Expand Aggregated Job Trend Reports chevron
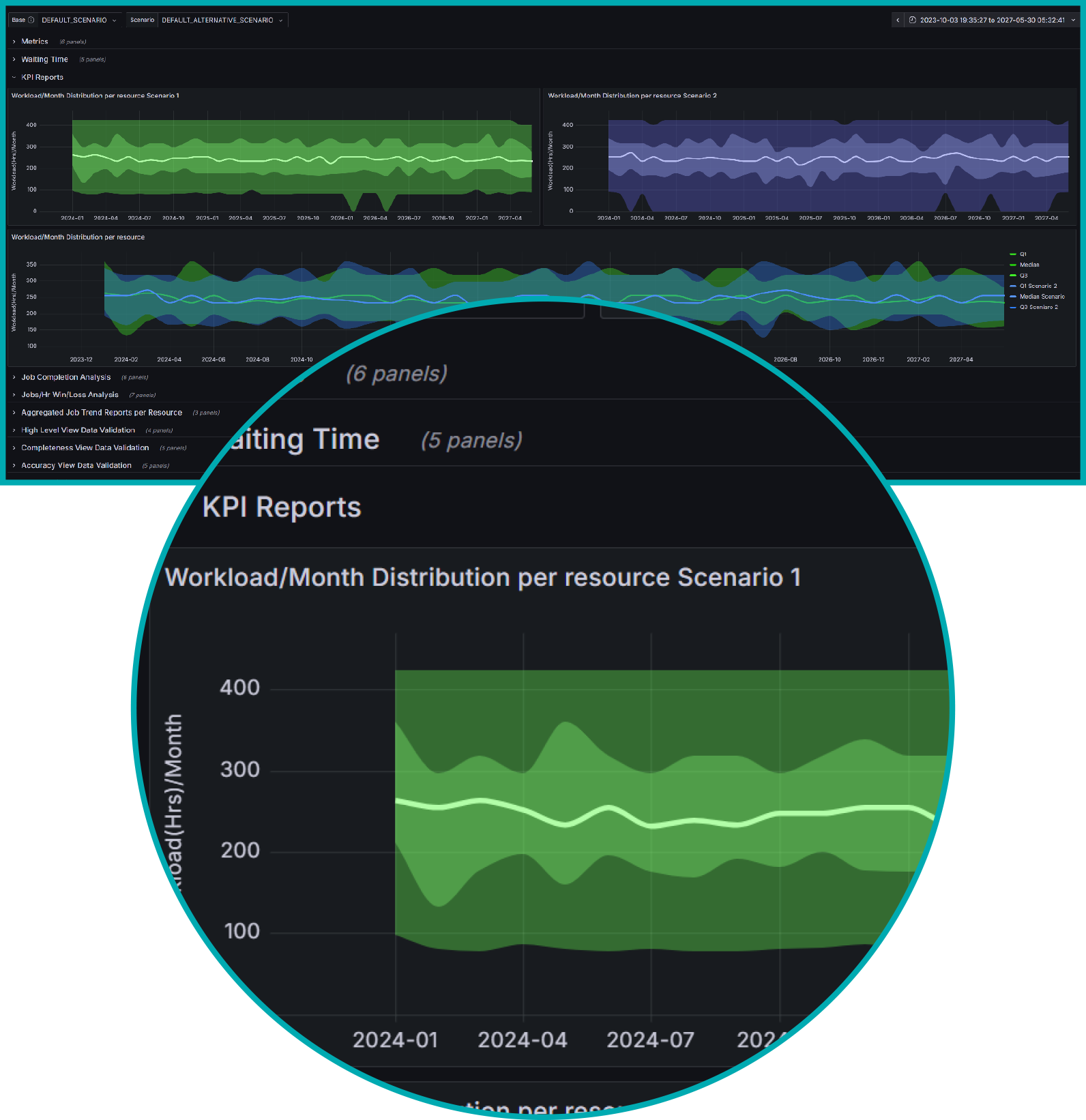Screen dimensions: 1086x1120 pos(14,413)
